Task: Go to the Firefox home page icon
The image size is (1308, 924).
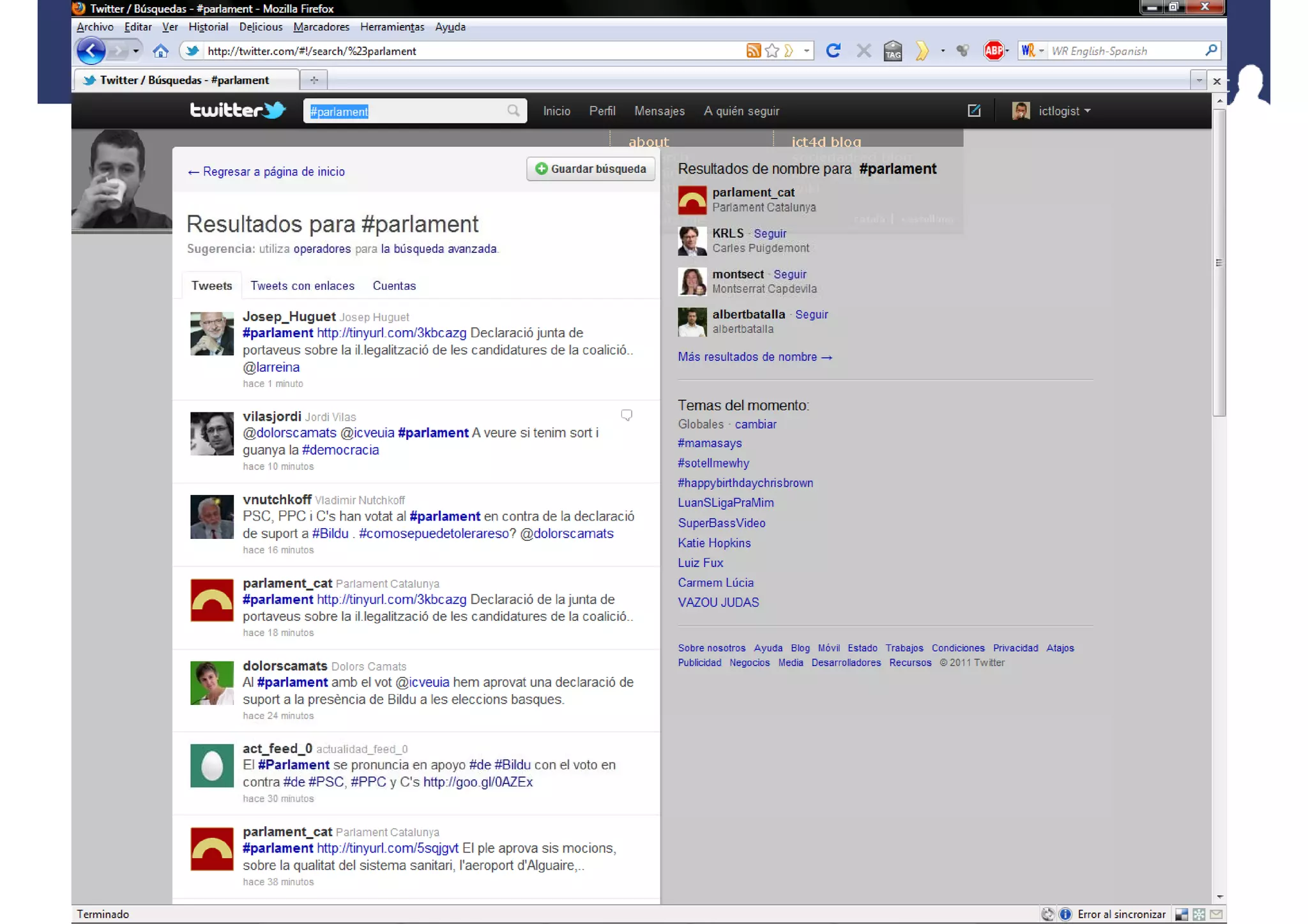Action: tap(160, 51)
